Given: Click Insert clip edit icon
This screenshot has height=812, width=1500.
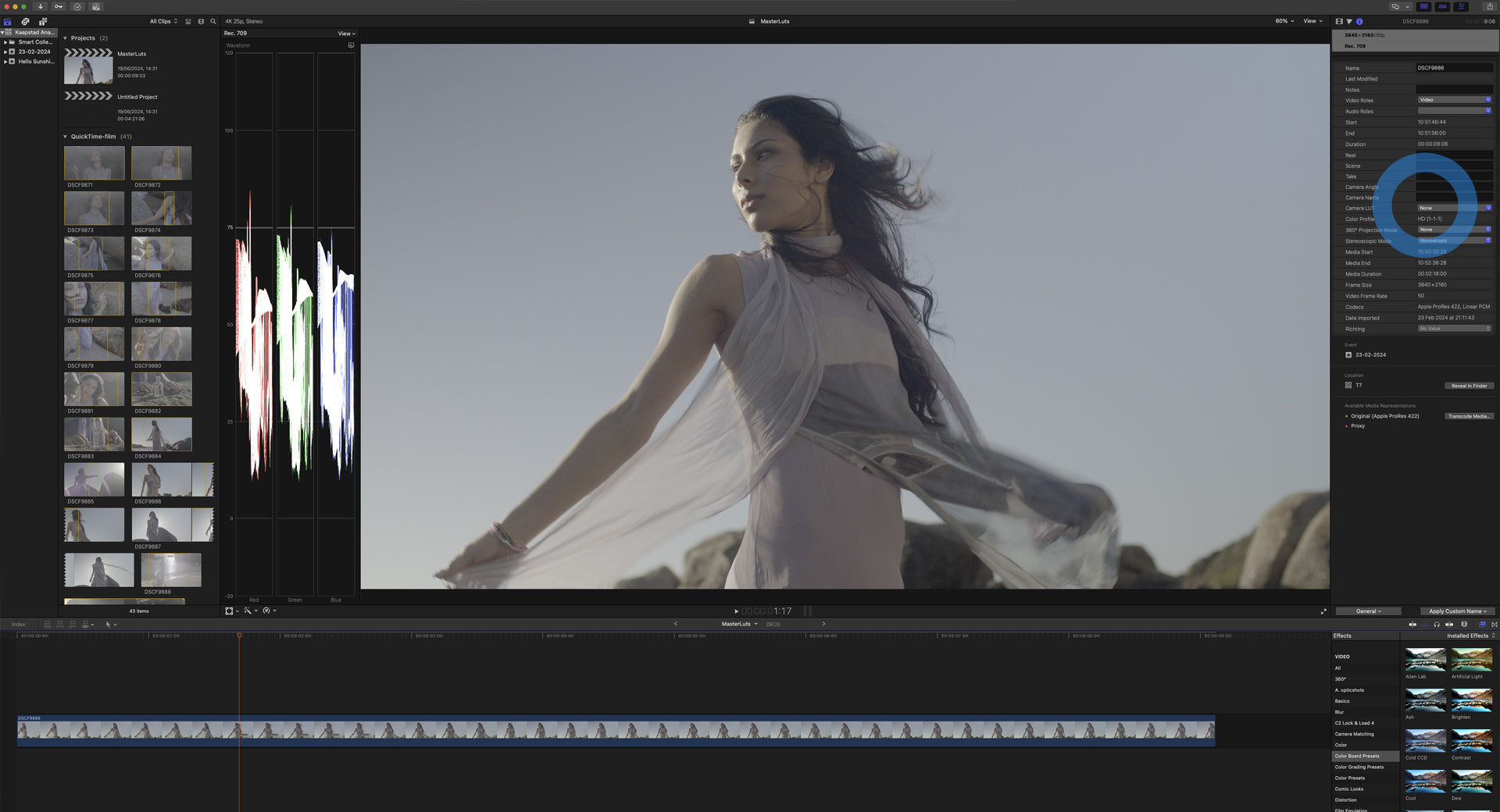Looking at the screenshot, I should 60,624.
